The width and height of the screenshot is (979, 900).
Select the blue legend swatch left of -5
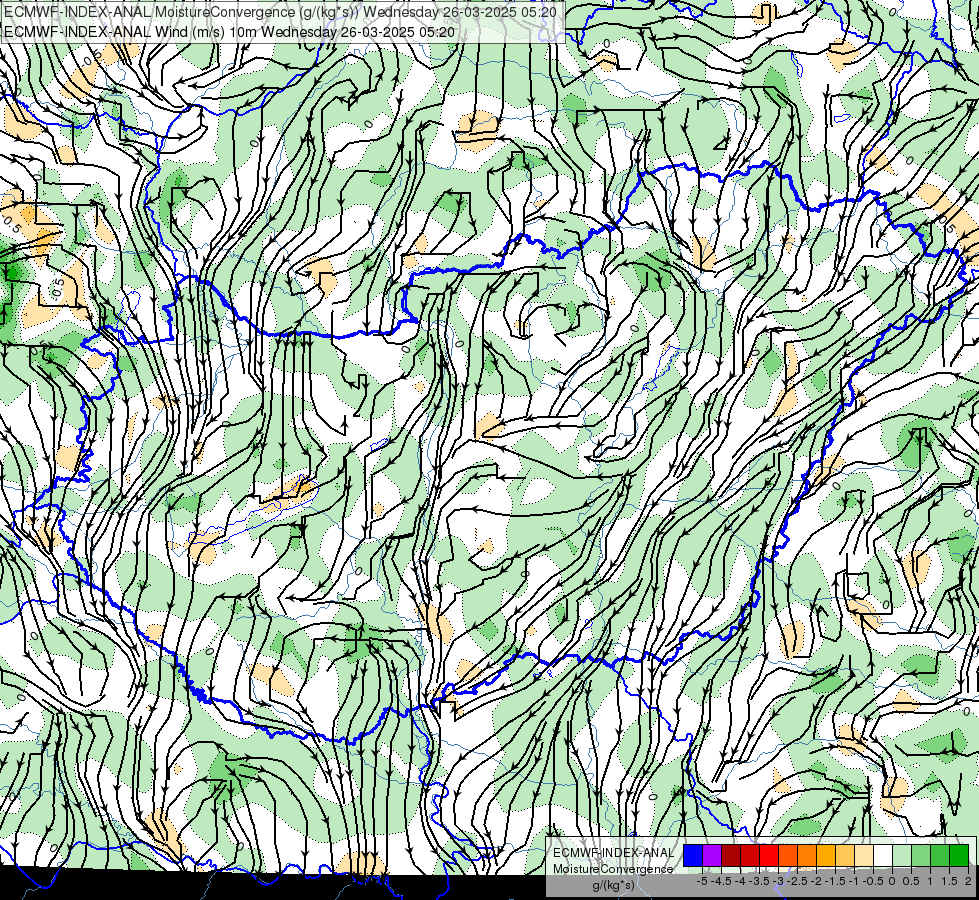(693, 856)
